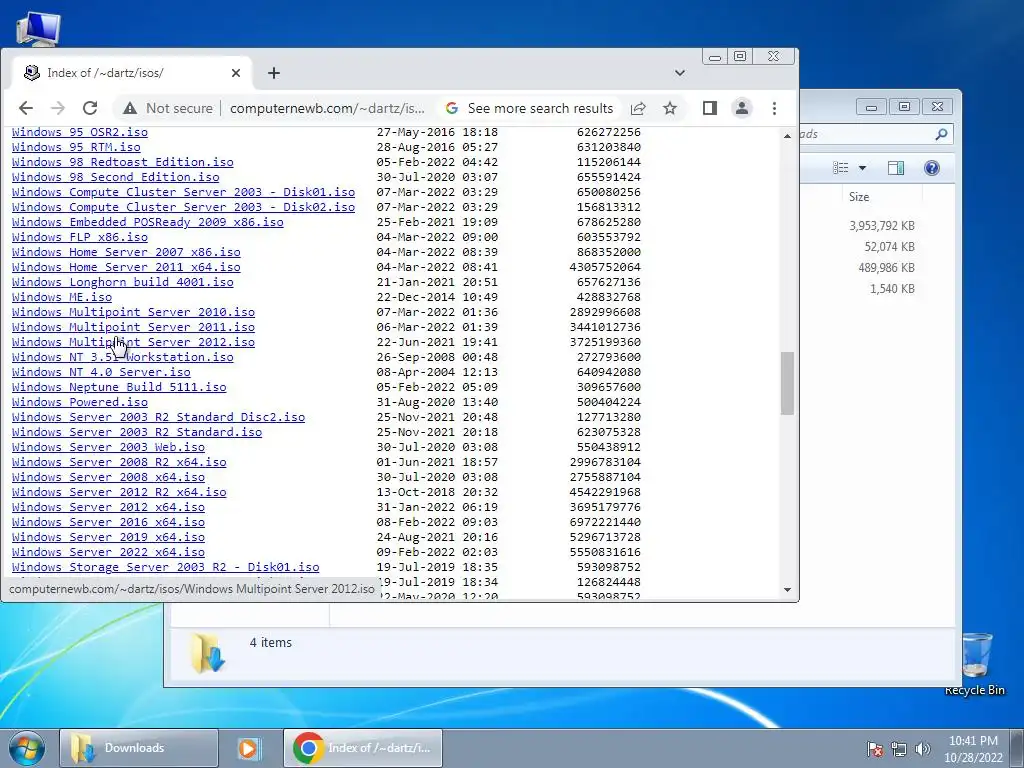
Task: Change view icon in Explorer window
Action: click(840, 168)
